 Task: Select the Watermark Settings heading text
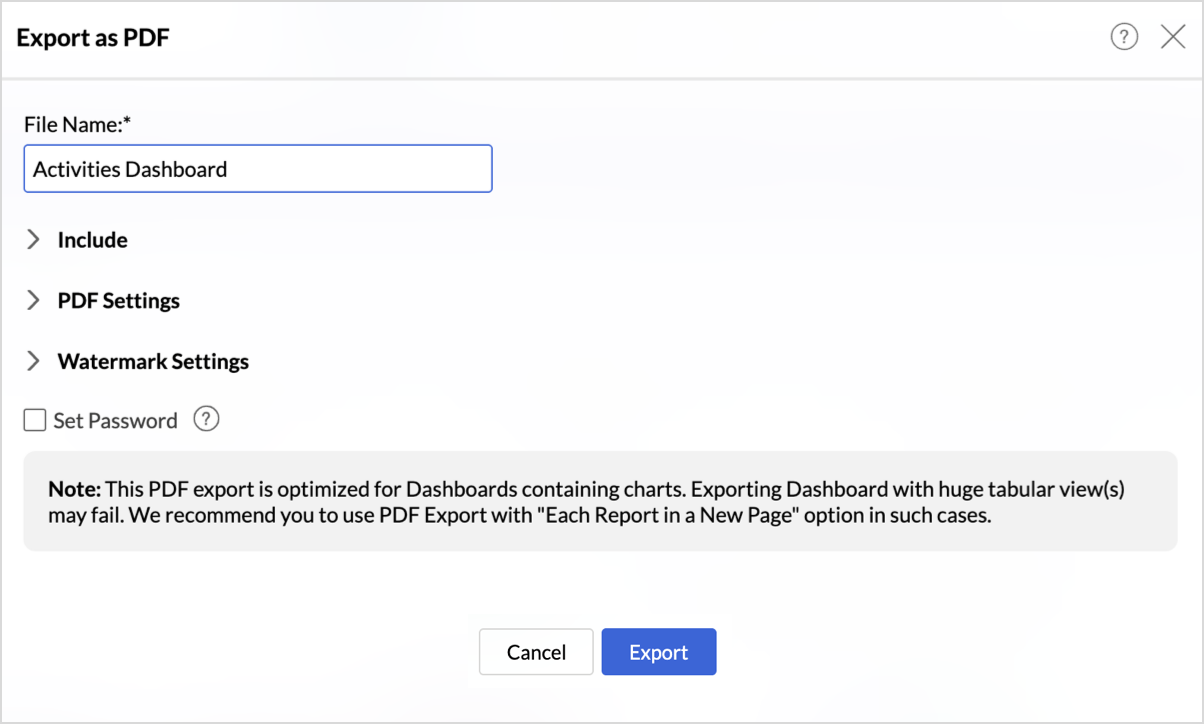click(153, 362)
